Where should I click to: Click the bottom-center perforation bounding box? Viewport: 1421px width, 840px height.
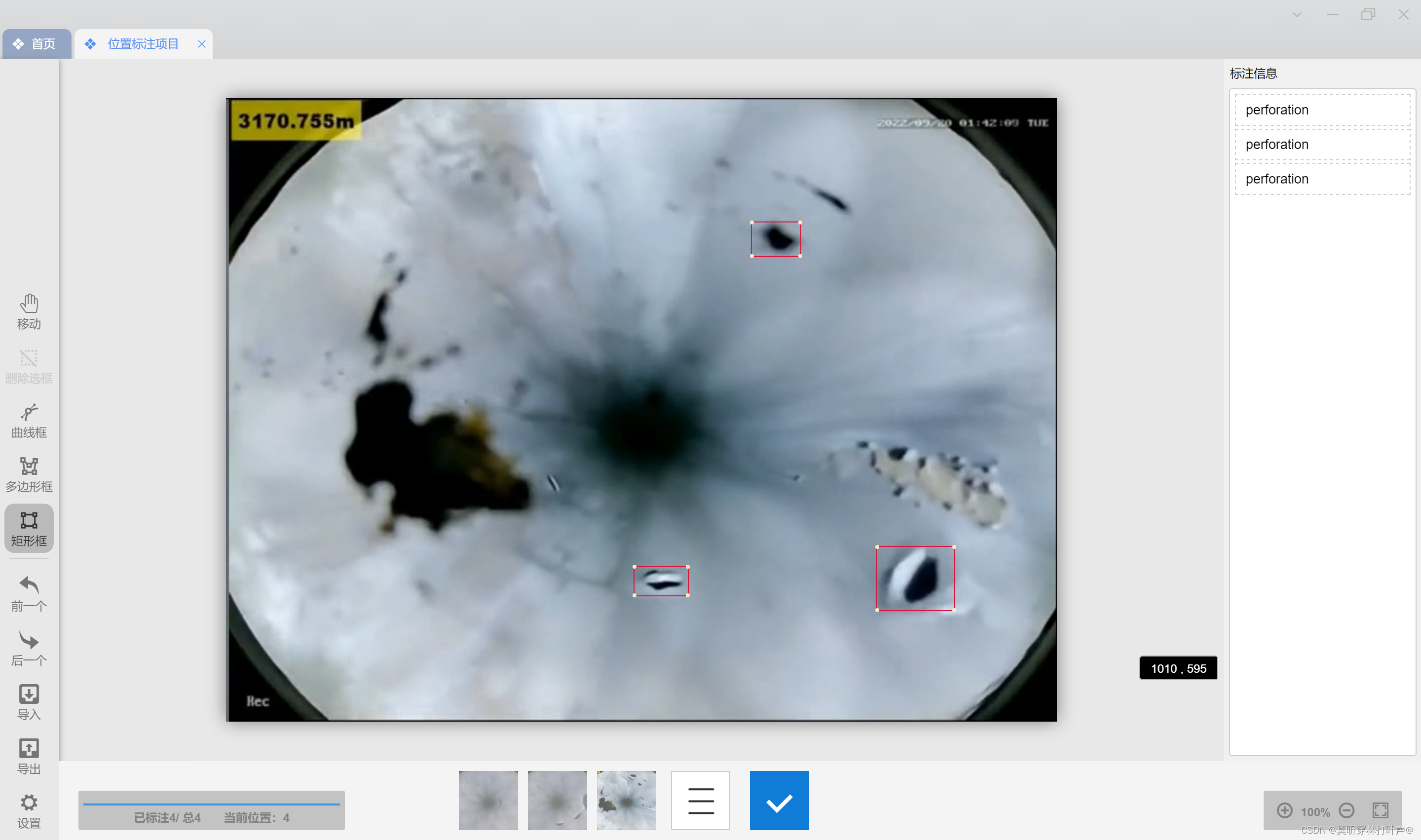pyautogui.click(x=661, y=581)
